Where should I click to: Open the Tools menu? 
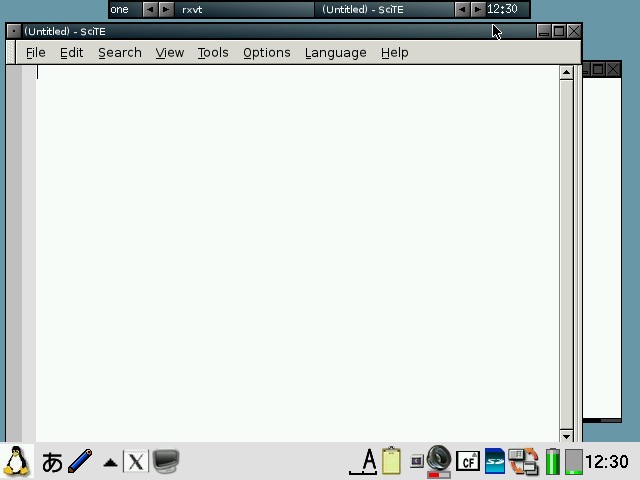[212, 52]
